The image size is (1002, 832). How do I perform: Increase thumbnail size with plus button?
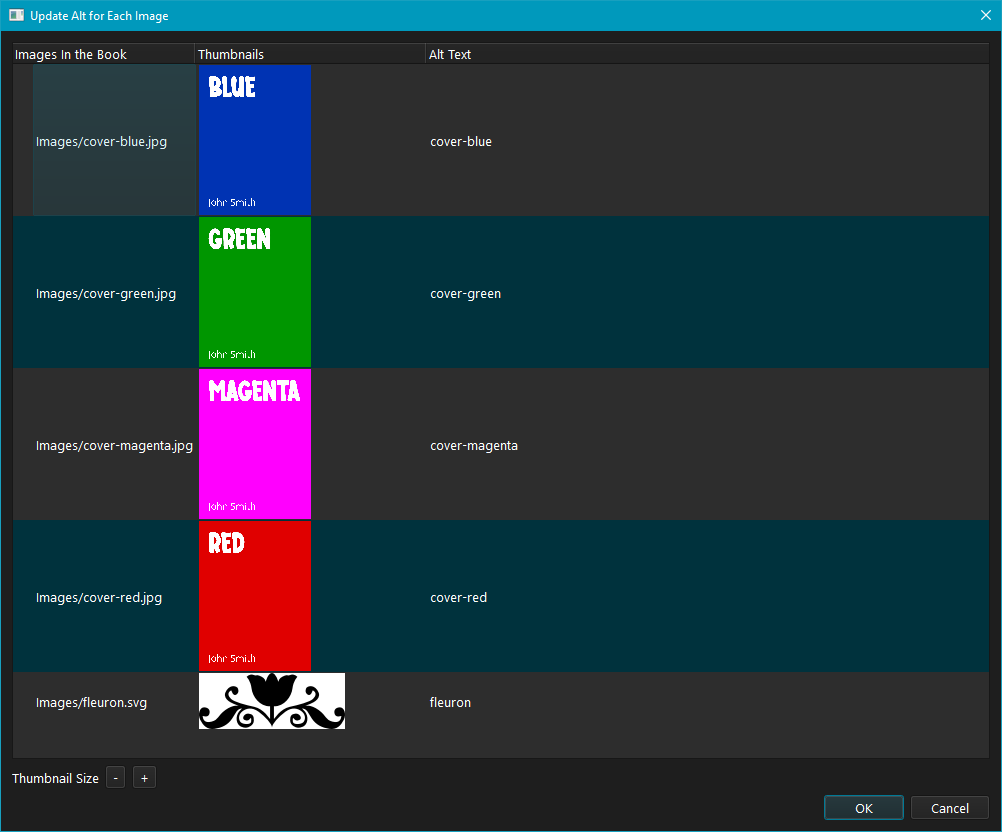144,778
